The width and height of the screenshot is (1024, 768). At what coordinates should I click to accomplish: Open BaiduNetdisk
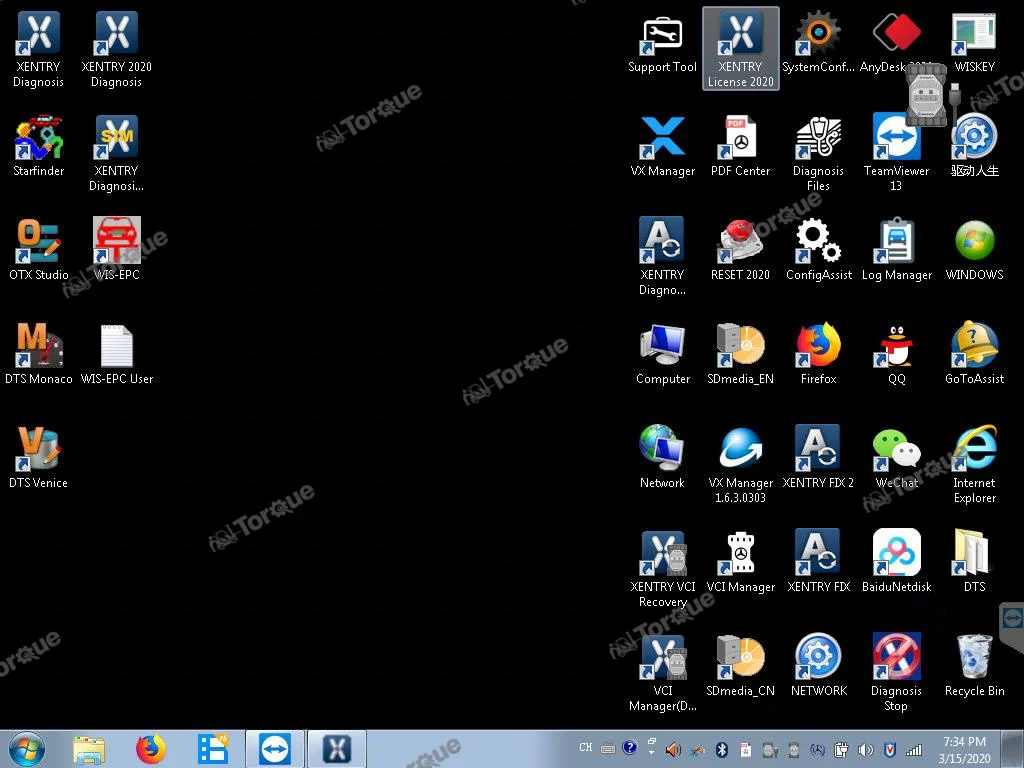pyautogui.click(x=896, y=561)
